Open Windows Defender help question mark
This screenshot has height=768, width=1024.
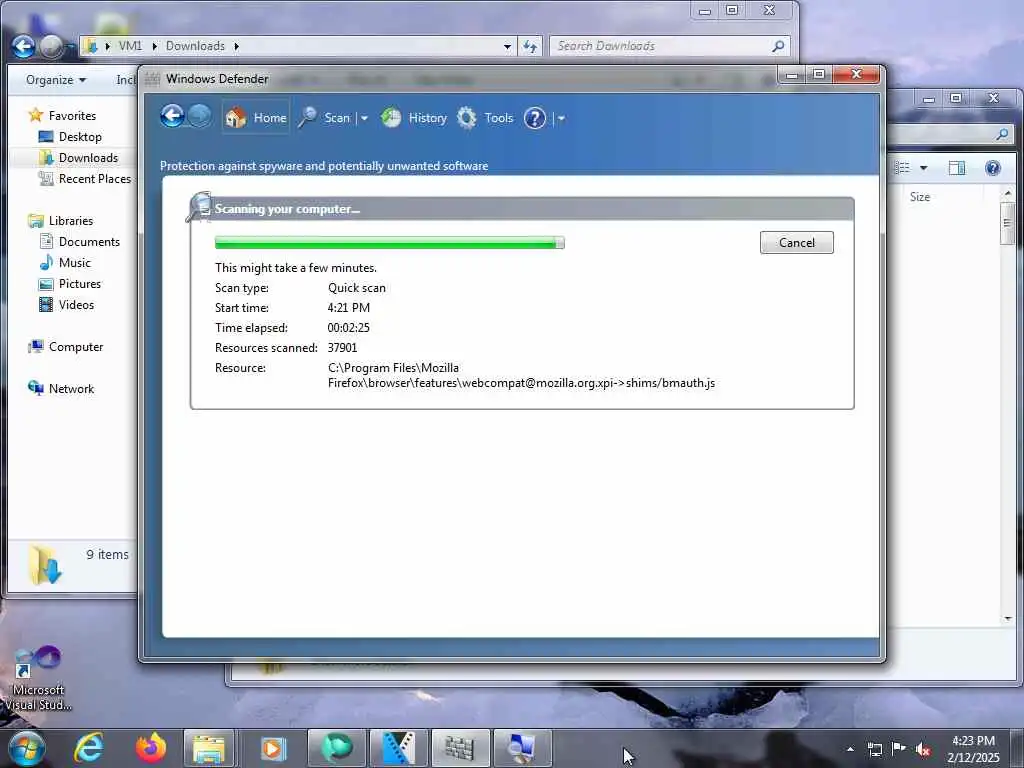534,118
